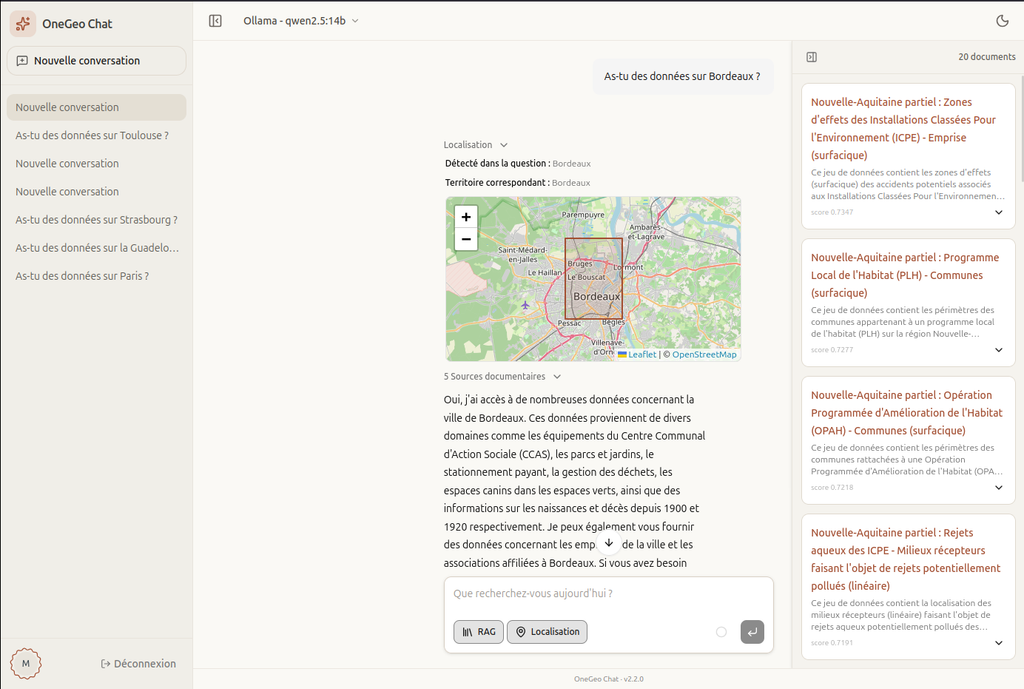Start a Nouvelle conversation with top button
1024x689 pixels.
pyautogui.click(x=96, y=61)
